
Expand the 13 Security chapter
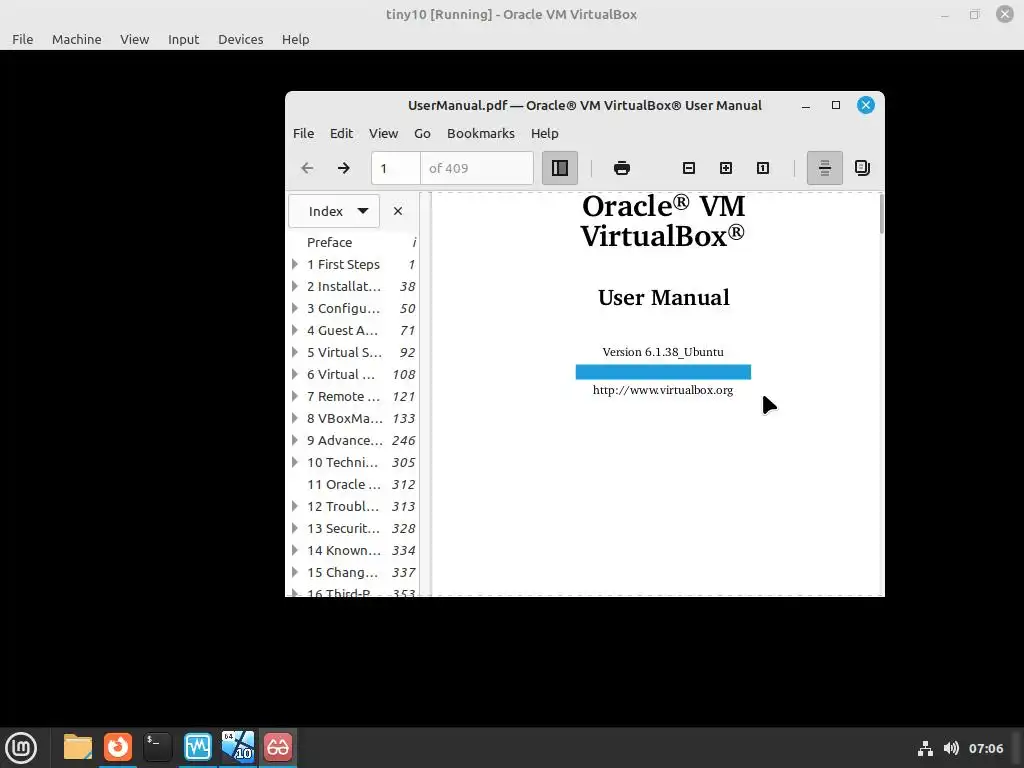295,528
